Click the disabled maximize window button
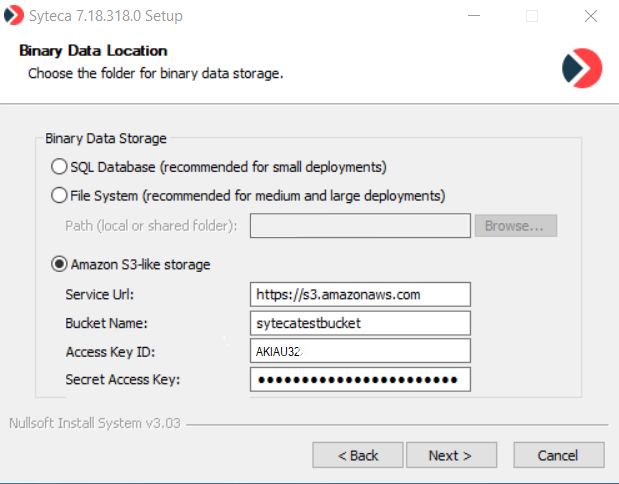 [532, 16]
